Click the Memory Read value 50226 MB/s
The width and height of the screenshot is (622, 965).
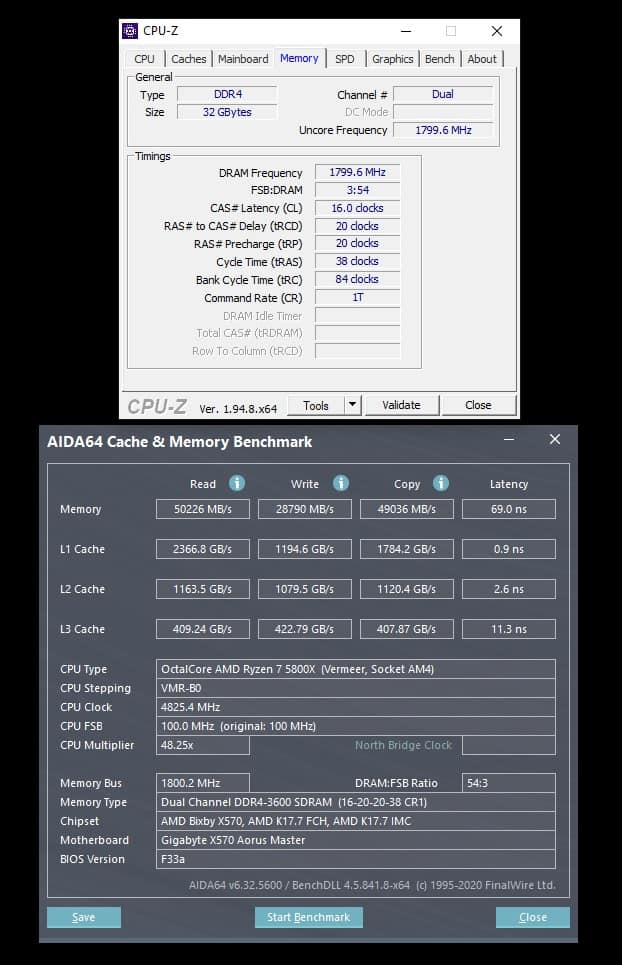coord(203,509)
